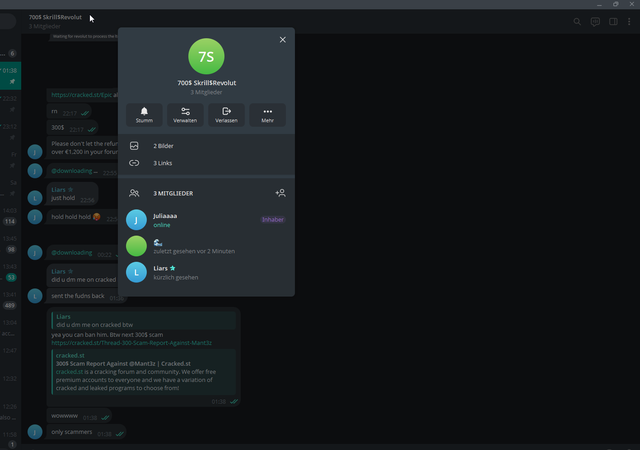Click the Inhaber owner badge

(x=273, y=220)
